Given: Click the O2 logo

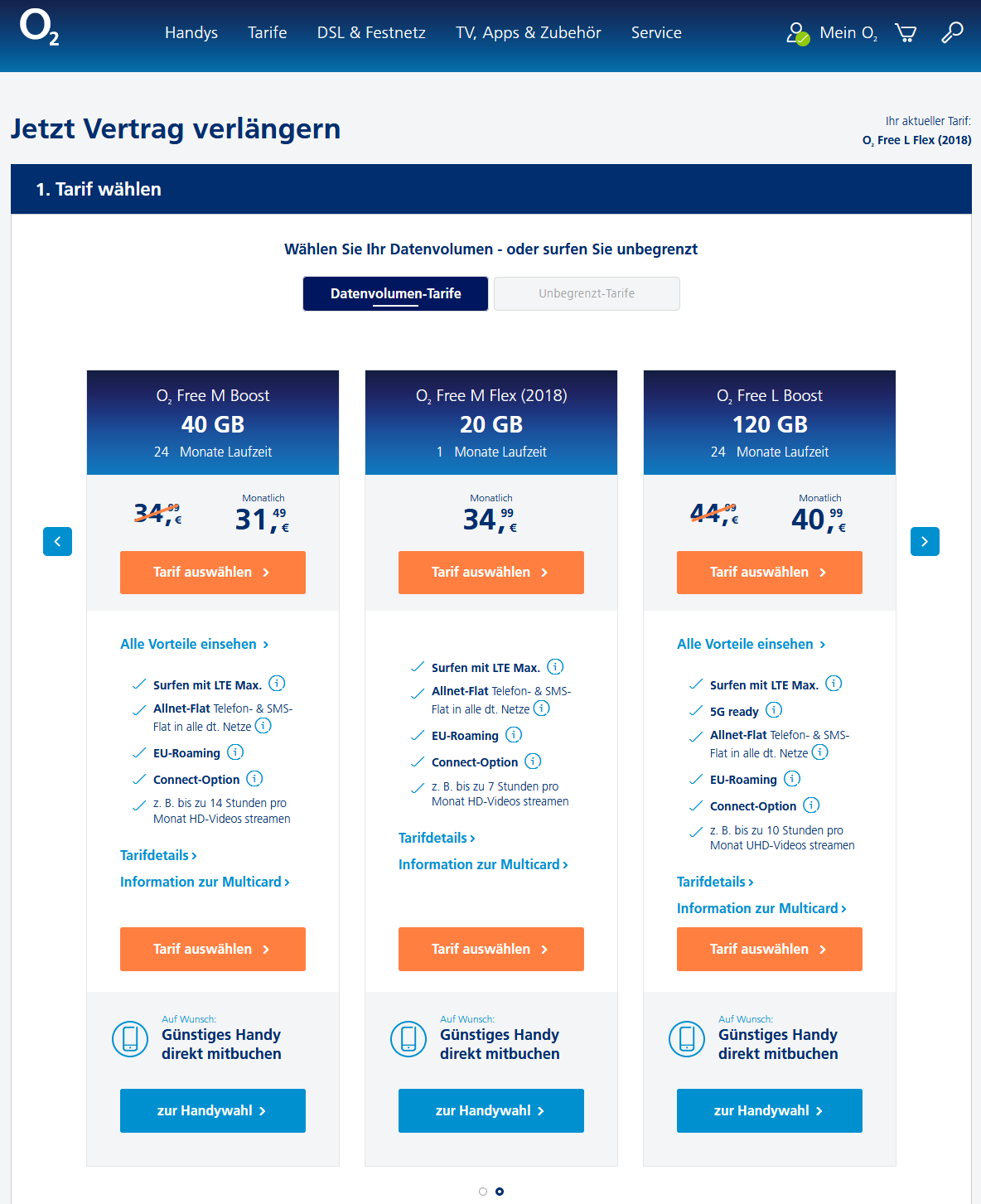Looking at the screenshot, I should click(40, 27).
